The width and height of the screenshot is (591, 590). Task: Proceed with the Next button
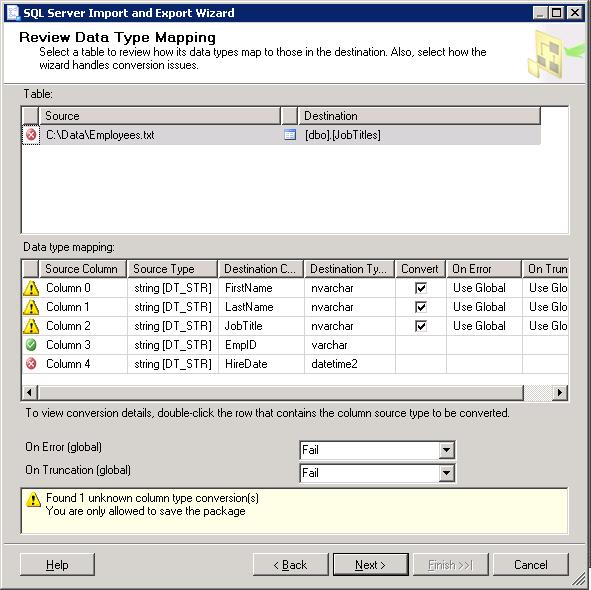pos(371,564)
